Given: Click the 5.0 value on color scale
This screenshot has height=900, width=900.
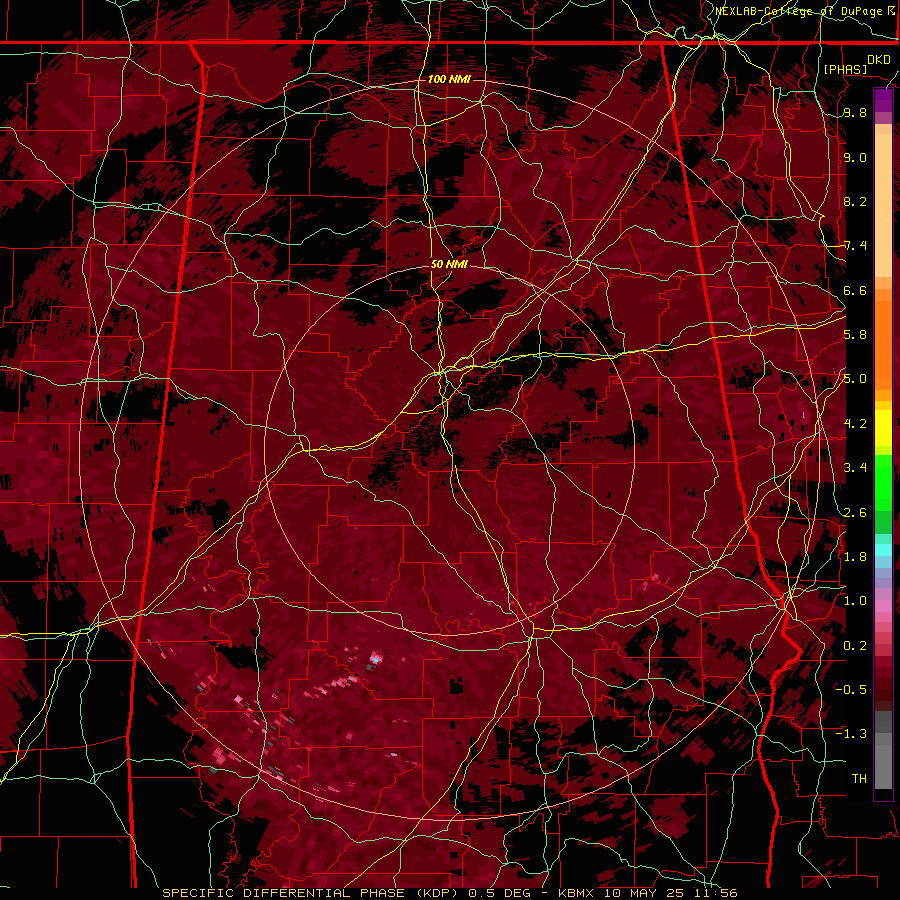Looking at the screenshot, I should point(855,379).
